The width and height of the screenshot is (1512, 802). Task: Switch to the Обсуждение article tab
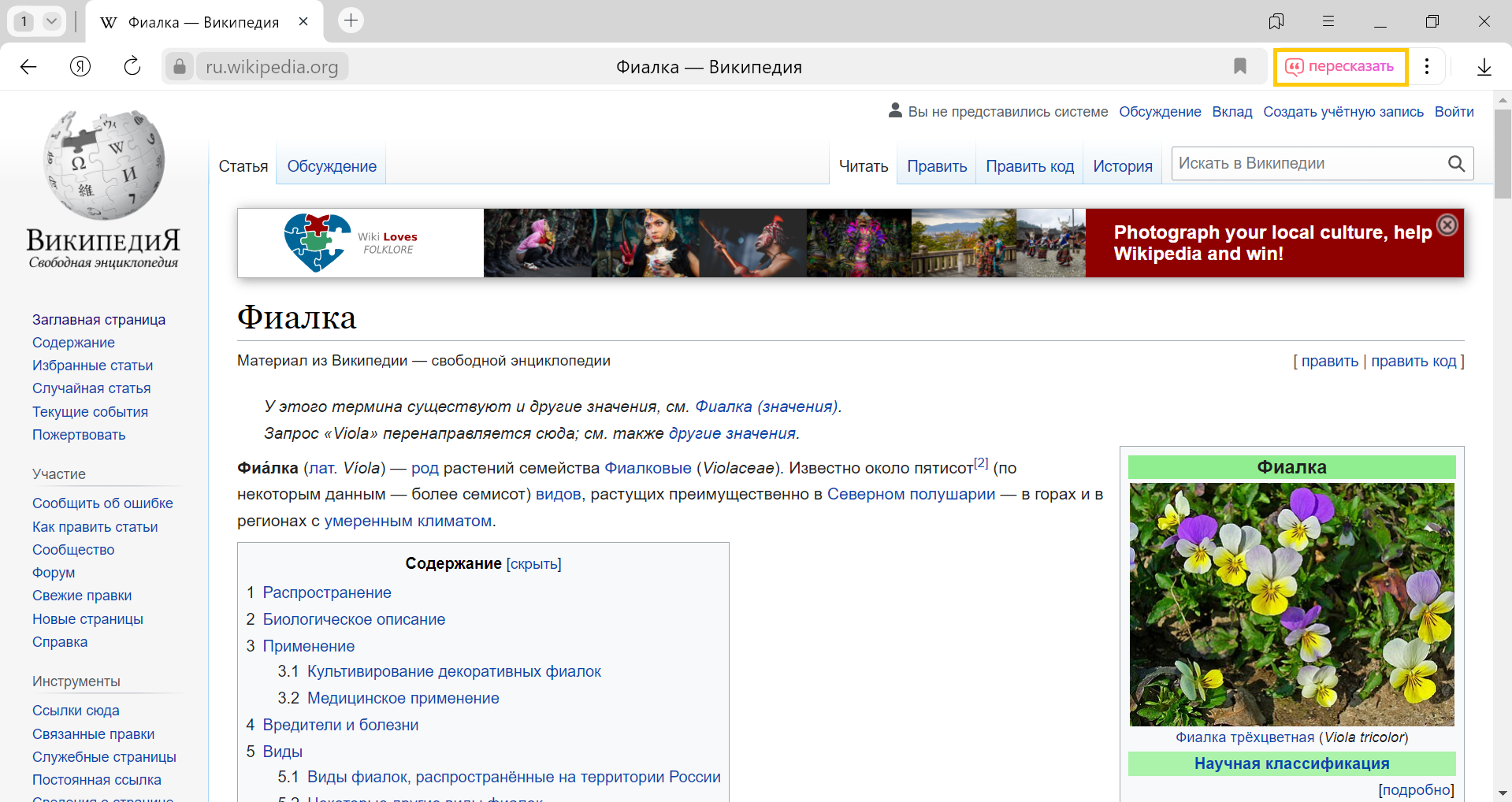click(x=332, y=166)
